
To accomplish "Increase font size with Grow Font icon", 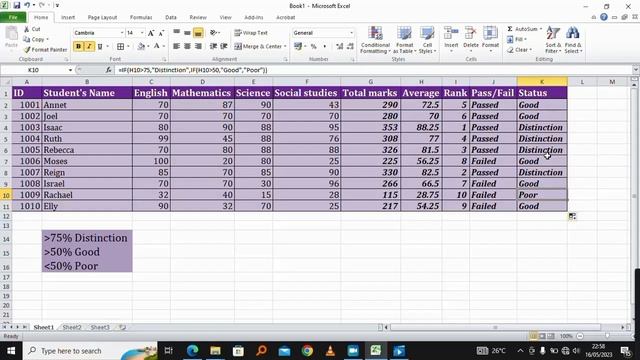I will pyautogui.click(x=151, y=33).
